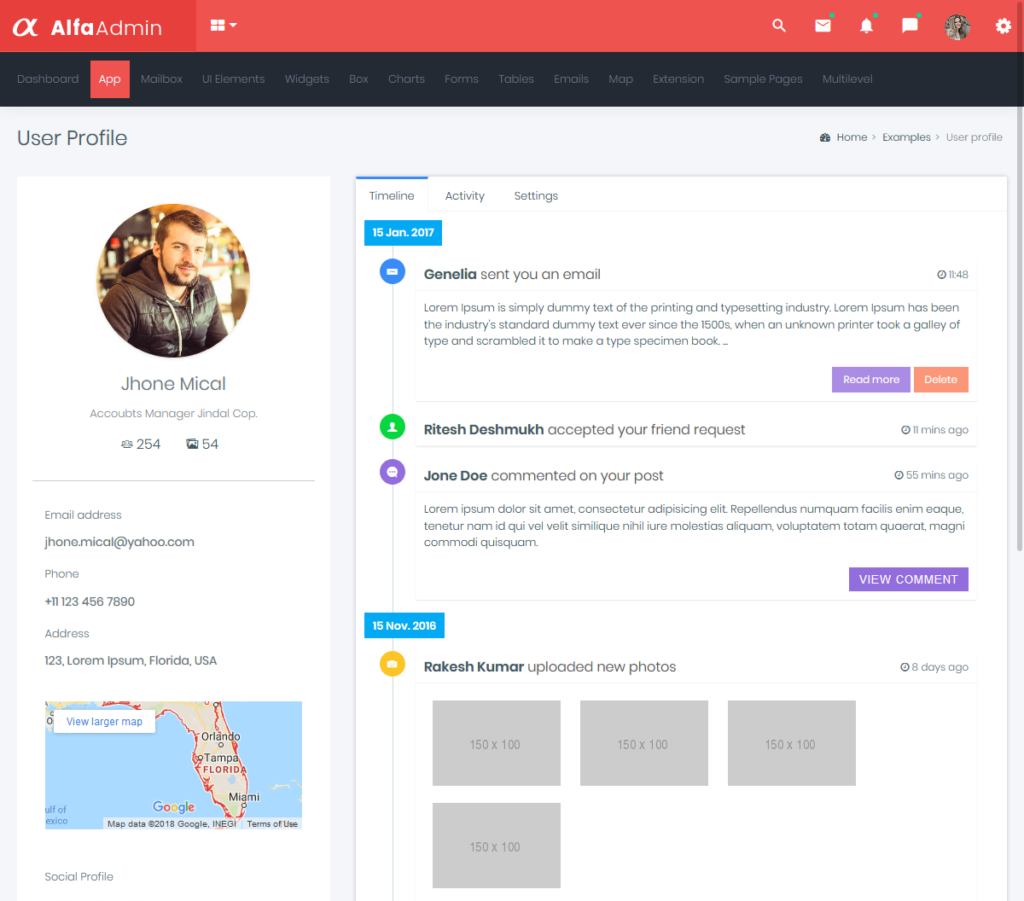
Task: Click the Read more button
Action: point(870,379)
